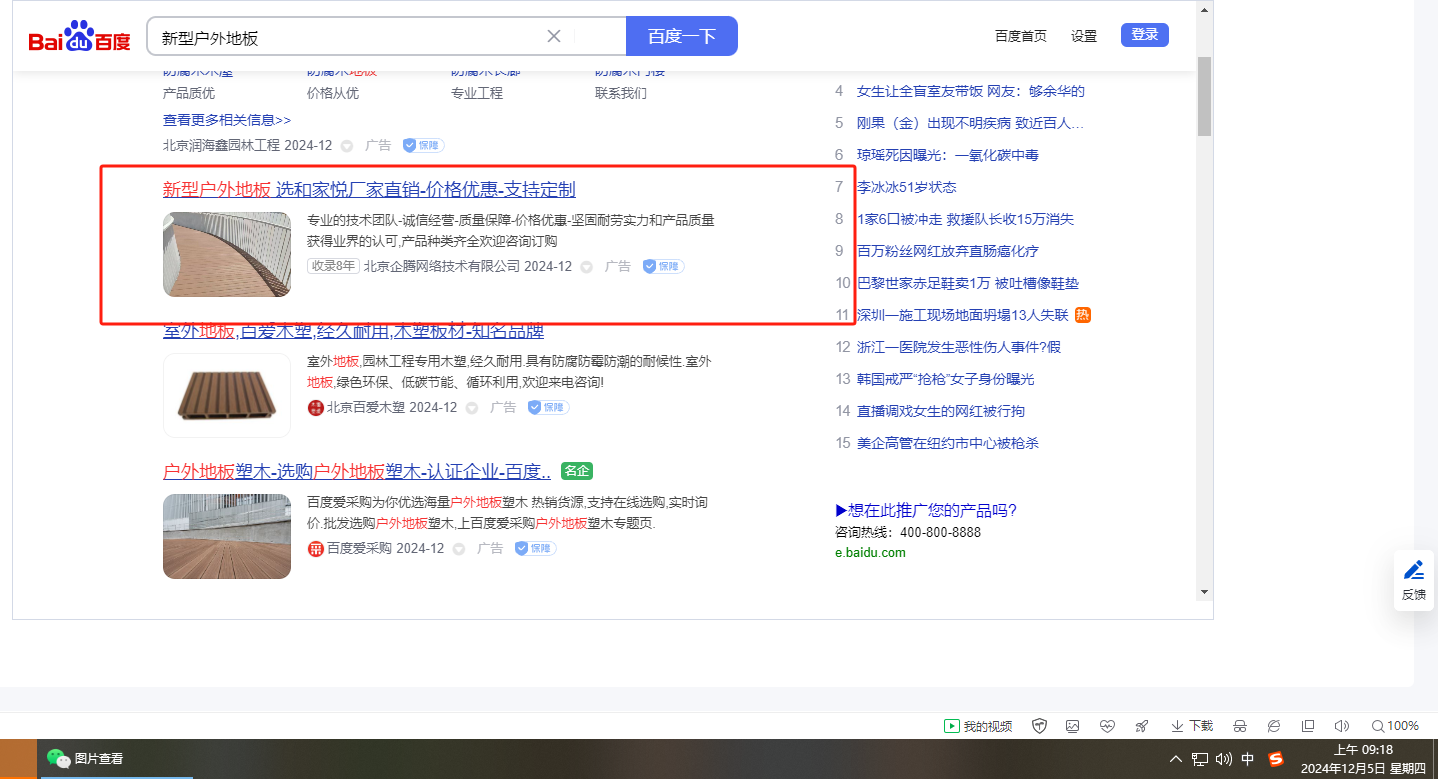This screenshot has height=779, width=1438.
Task: Open the picture icon in browser status bar
Action: coord(1072,726)
